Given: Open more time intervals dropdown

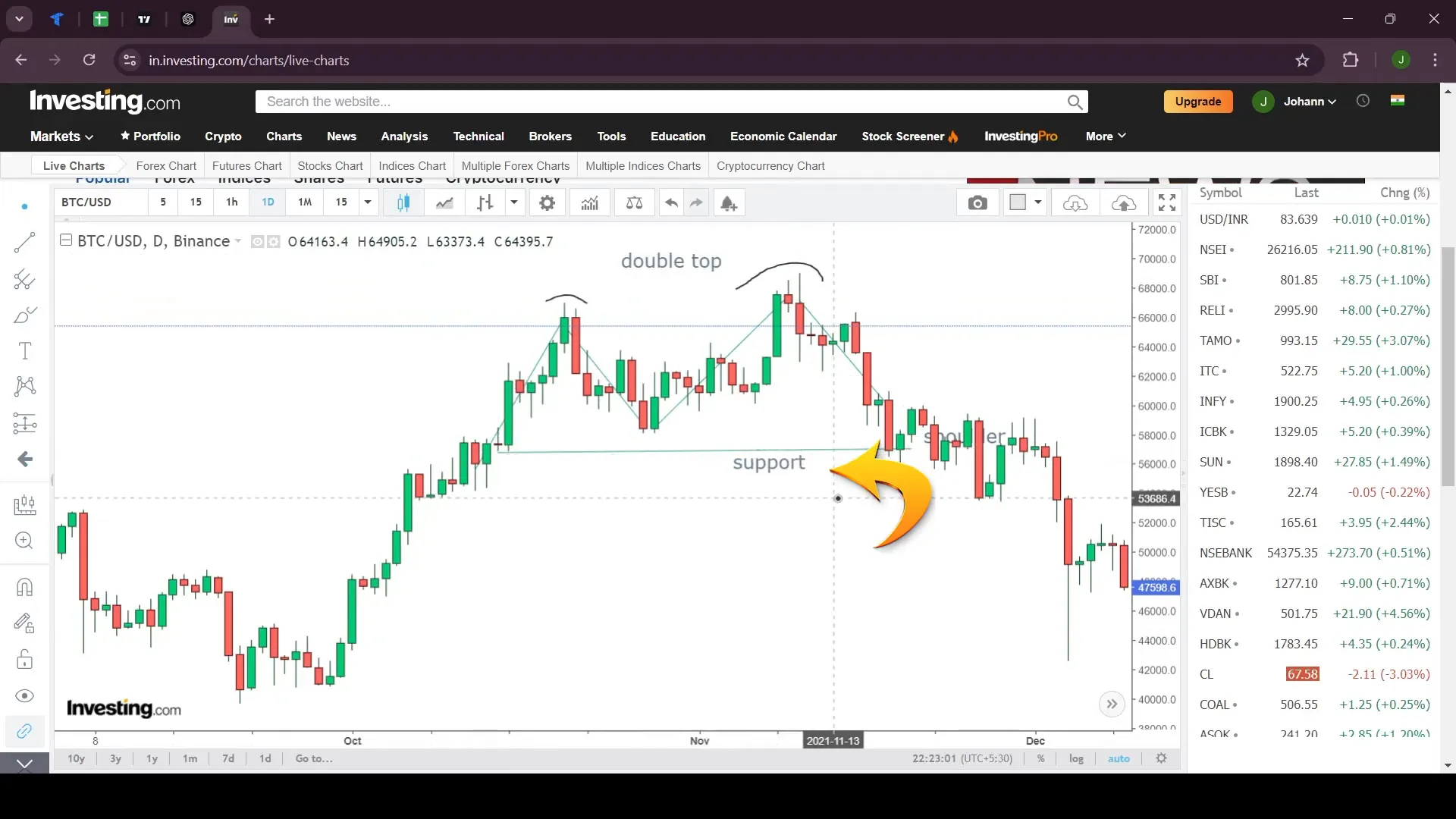Looking at the screenshot, I should 368,202.
